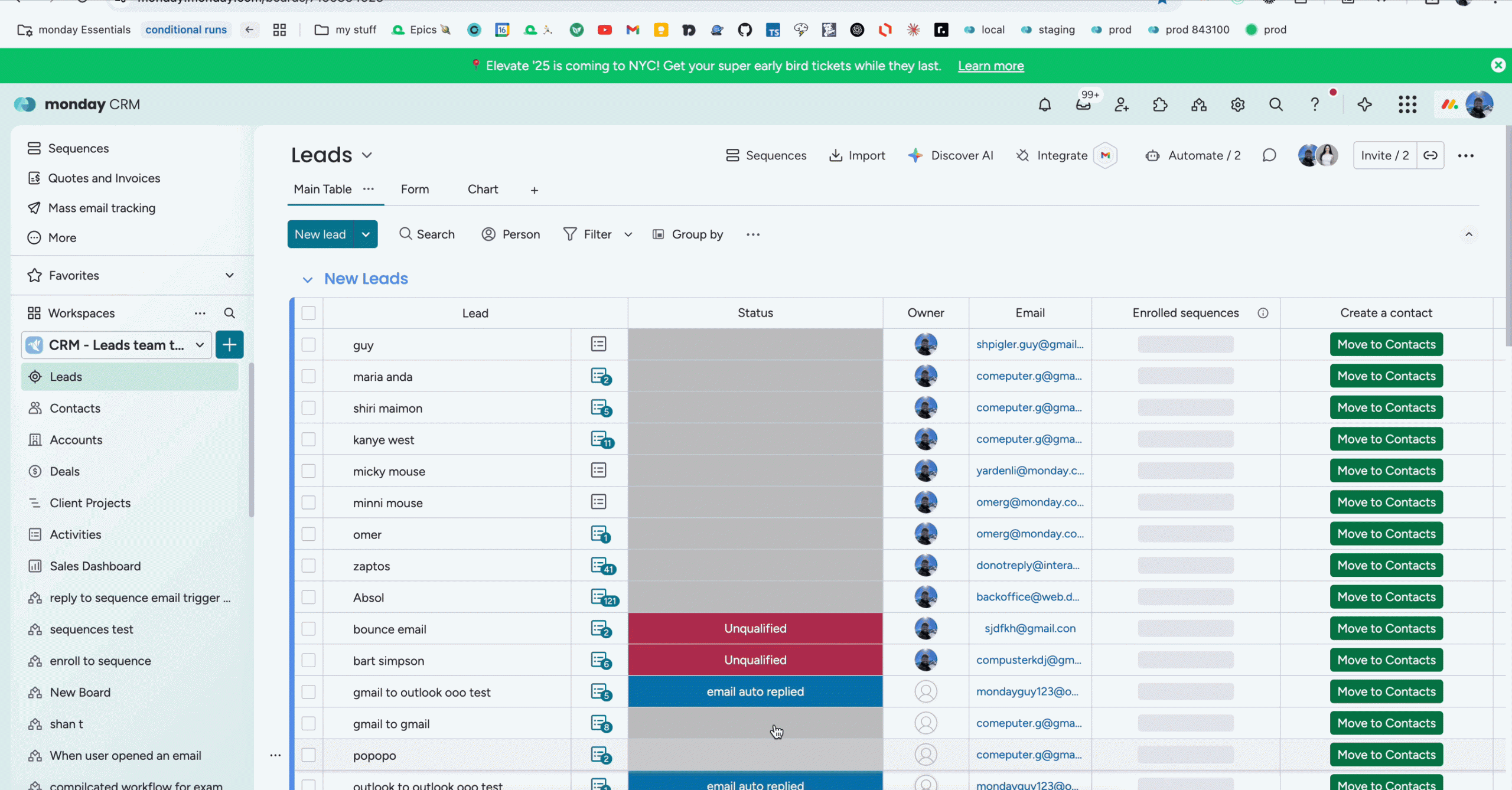The height and width of the screenshot is (790, 1512).
Task: Open the admin settings gear icon
Action: tap(1237, 105)
